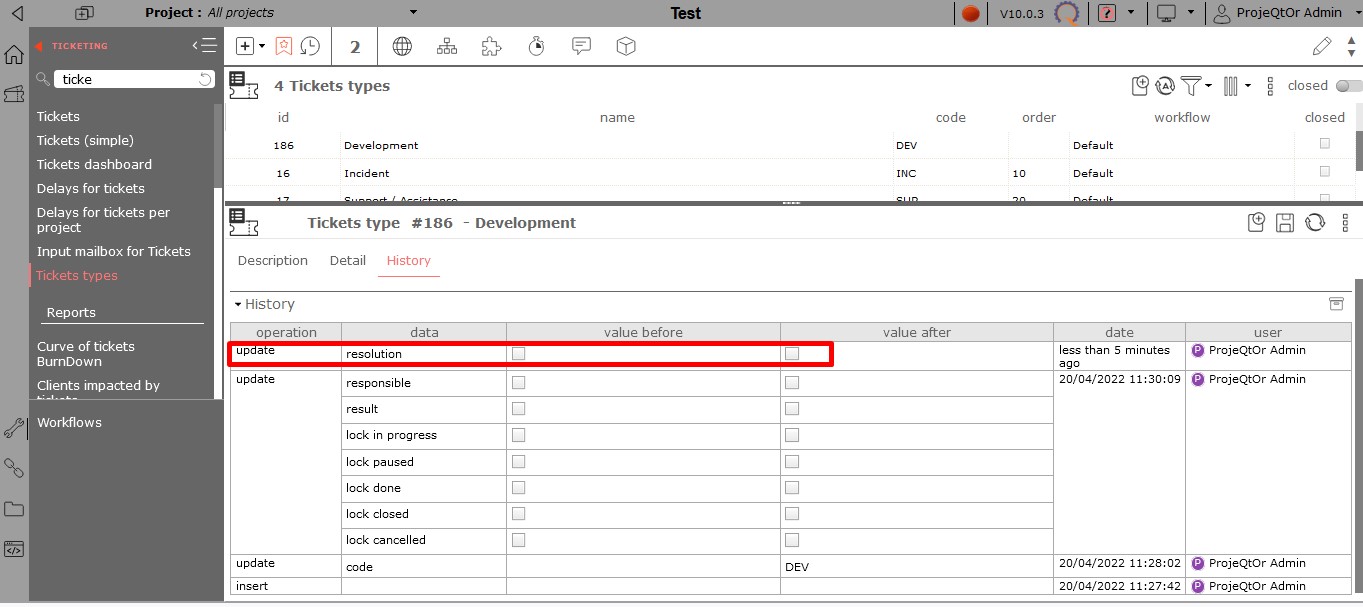Viewport: 1363px width, 607px height.
Task: Click the Home icon in left sidebar
Action: tap(14, 55)
